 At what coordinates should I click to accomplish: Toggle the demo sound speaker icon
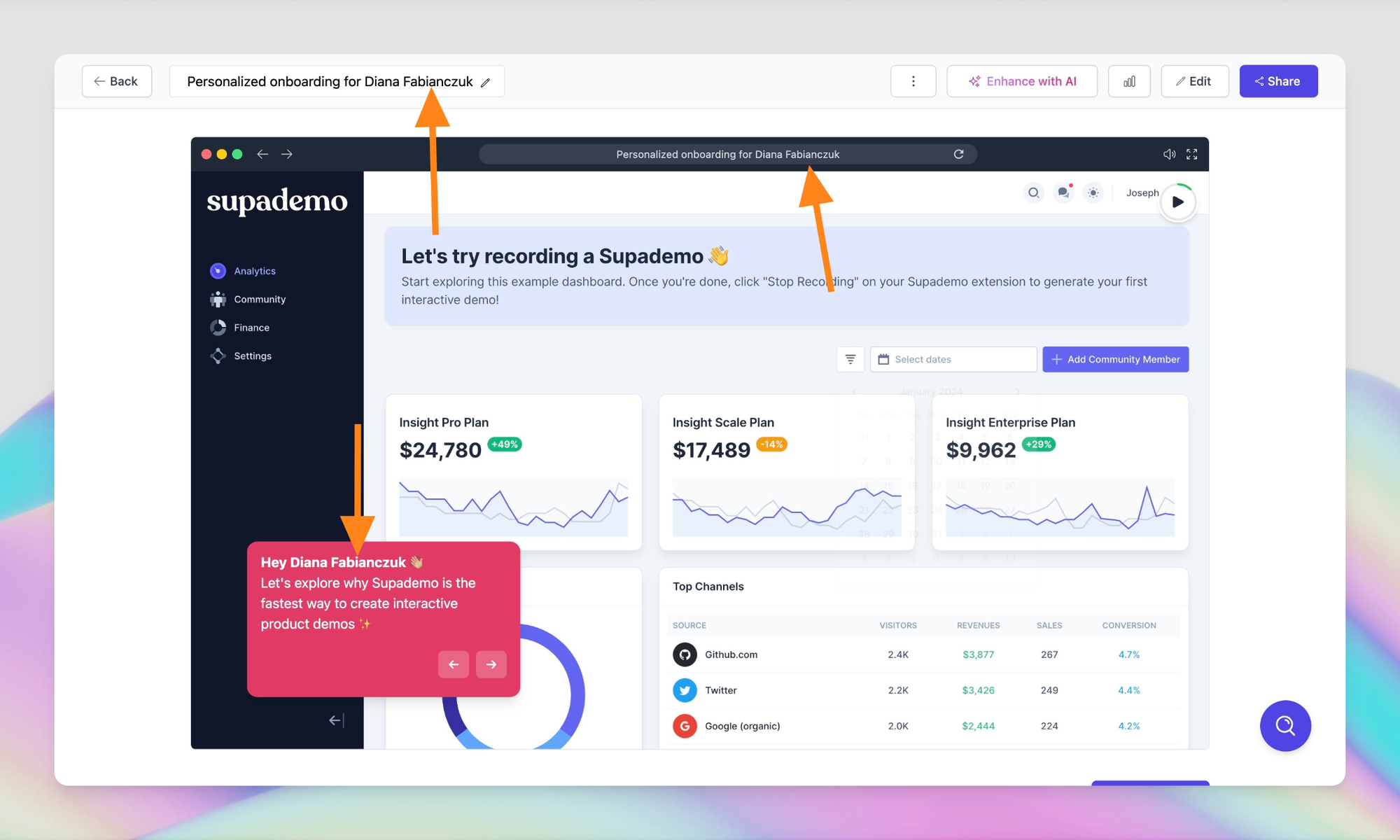[1169, 154]
